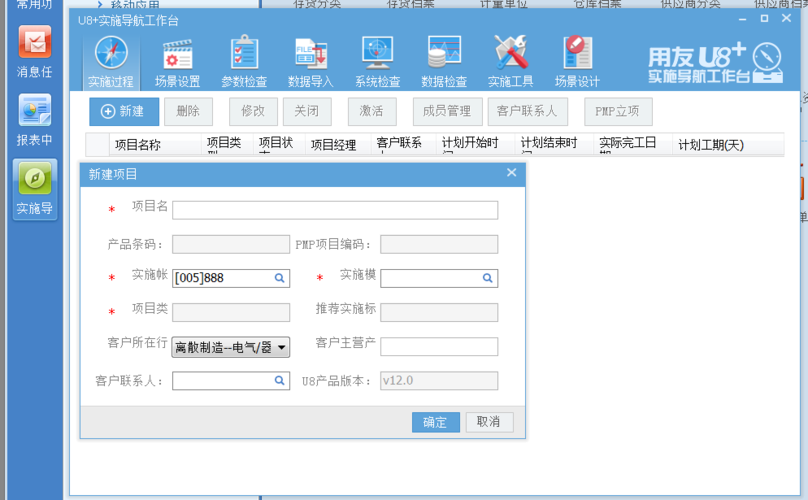Focus the 客户主营产 input field
Image resolution: width=808 pixels, height=500 pixels.
tap(439, 346)
